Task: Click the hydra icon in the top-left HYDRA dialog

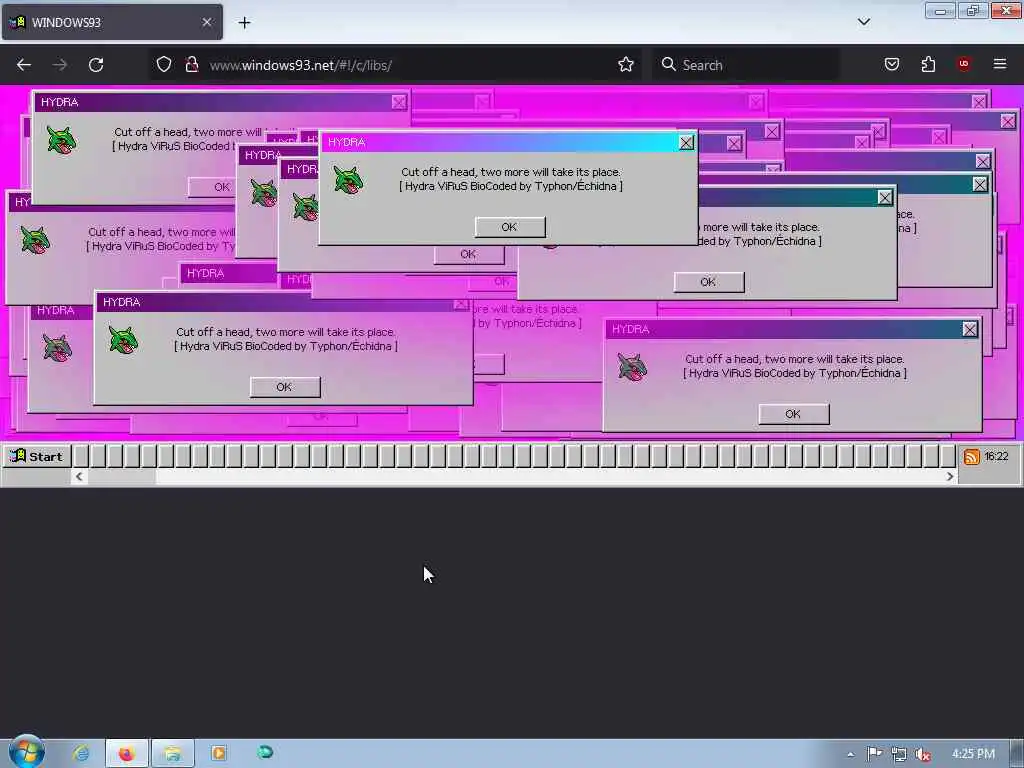Action: tap(61, 140)
